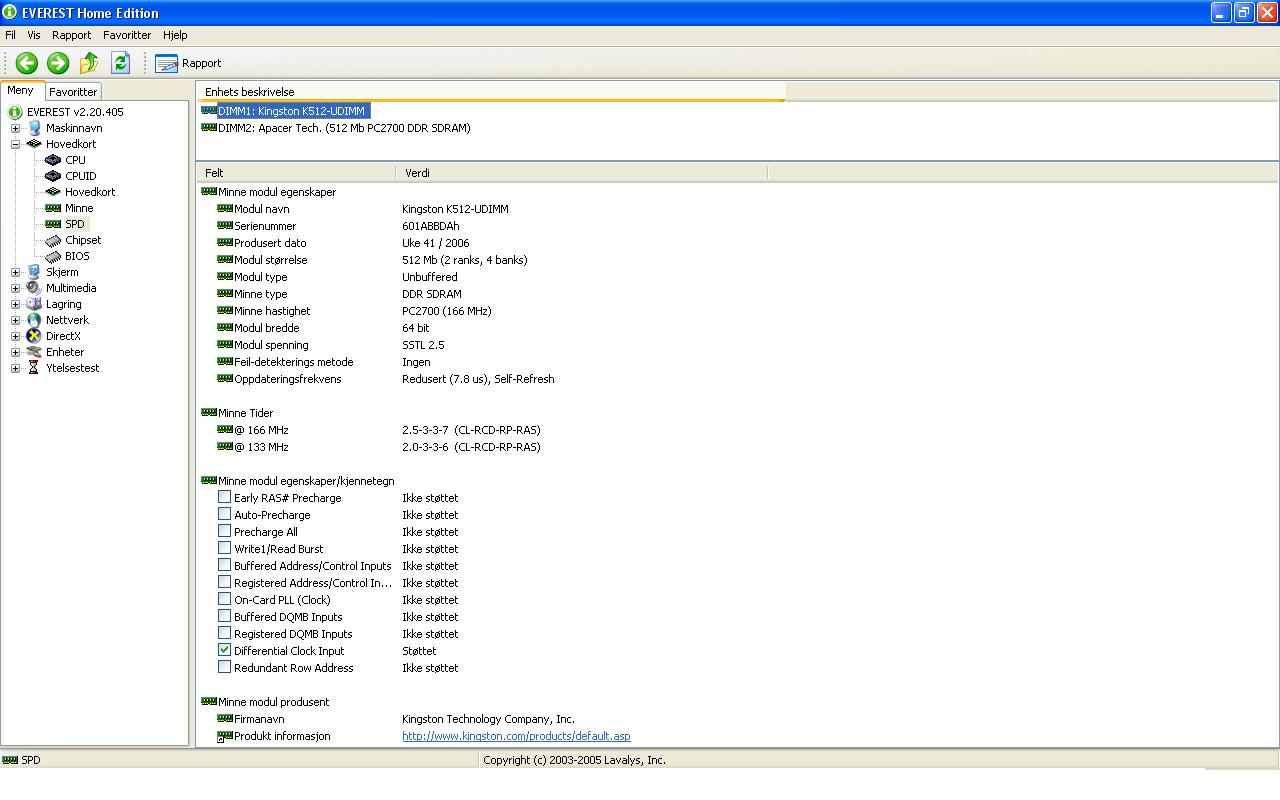This screenshot has width=1280, height=800.
Task: Toggle the Early RAS# Precharge checkbox
Action: click(225, 497)
